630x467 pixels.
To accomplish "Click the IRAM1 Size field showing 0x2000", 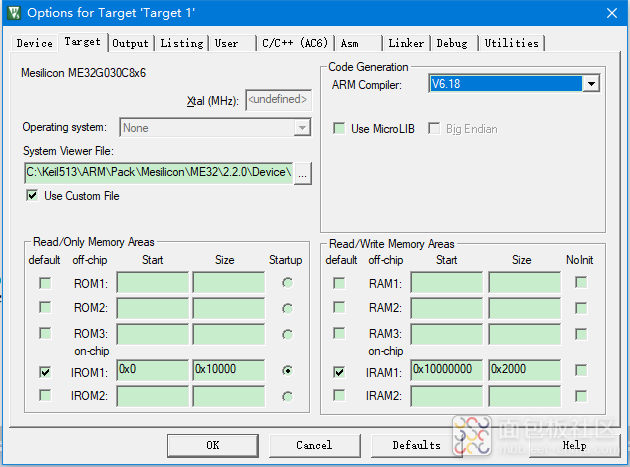I will (x=525, y=370).
